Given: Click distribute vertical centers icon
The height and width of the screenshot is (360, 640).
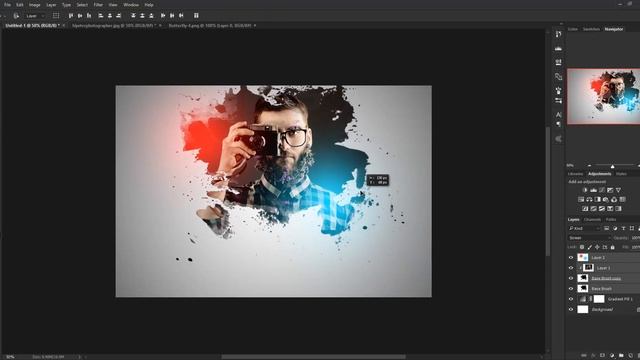Looking at the screenshot, I should (x=142, y=16).
